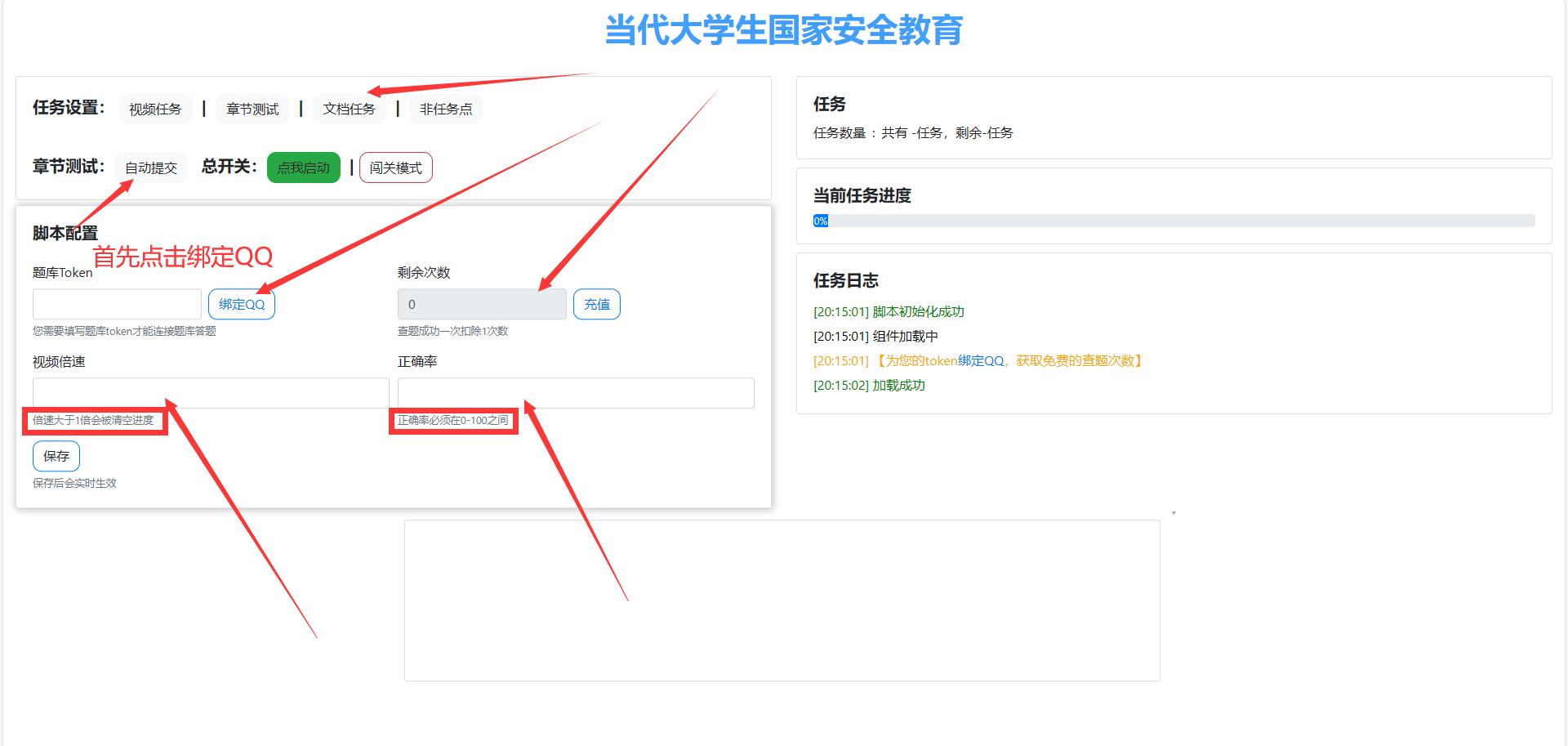Screen dimensions: 1568x746
Task: Click the 加载成功 log entry
Action: (x=868, y=384)
